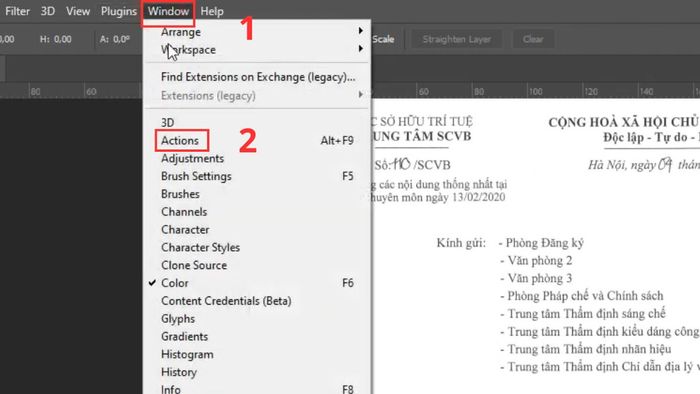Choose Find Extensions on Exchange (legacy)
The width and height of the screenshot is (700, 394).
257,77
